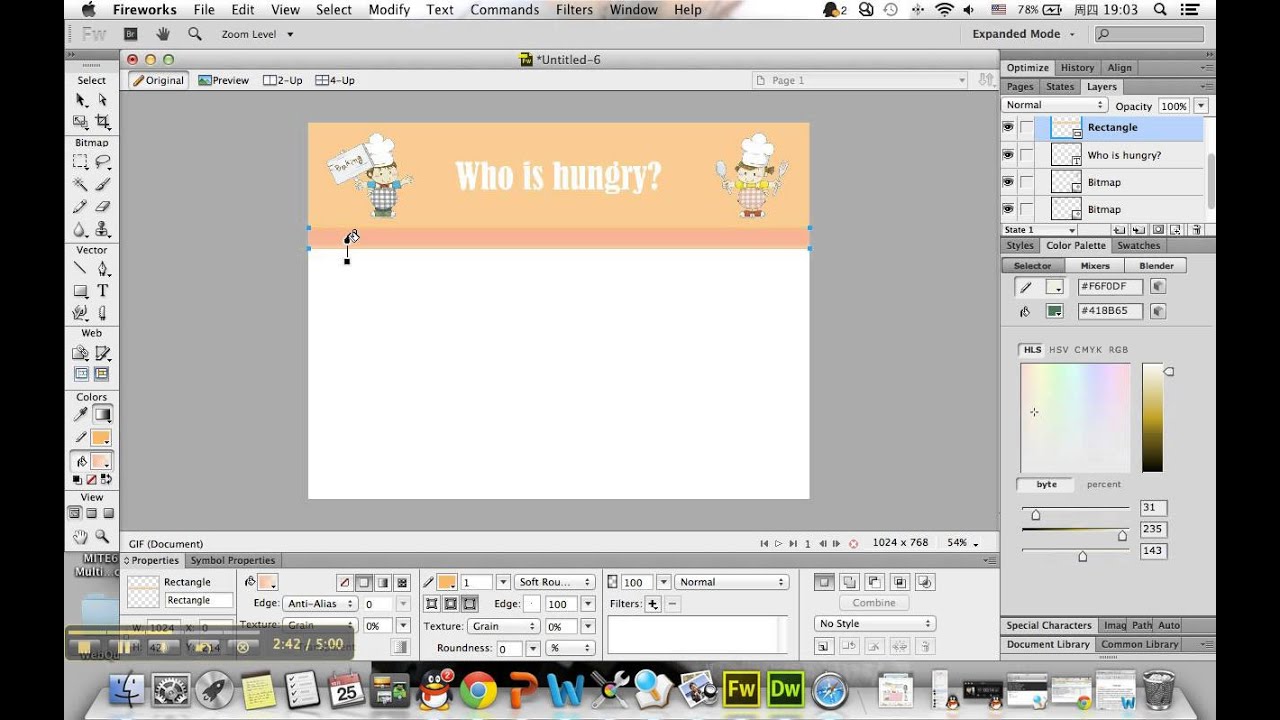This screenshot has height=720, width=1280.
Task: Select the Slice tool
Action: coord(102,353)
